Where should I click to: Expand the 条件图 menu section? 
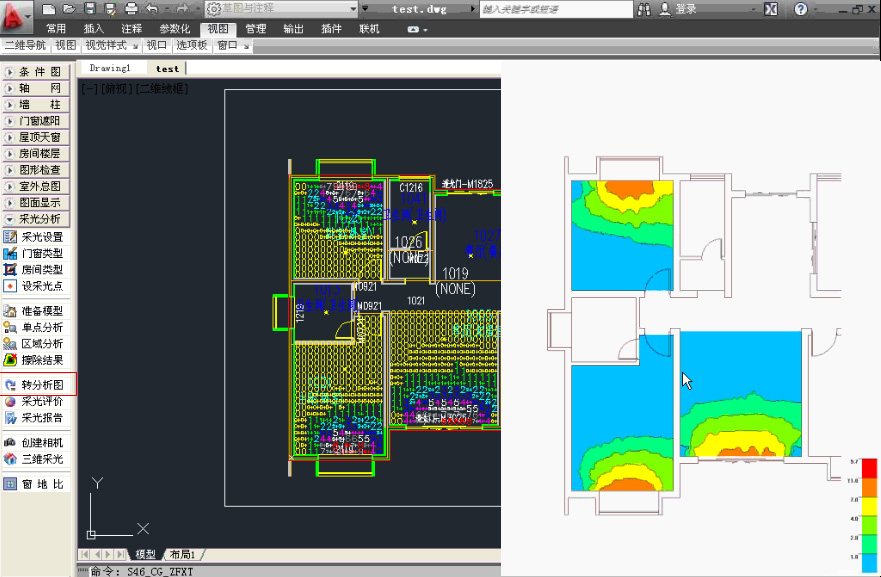(38, 72)
